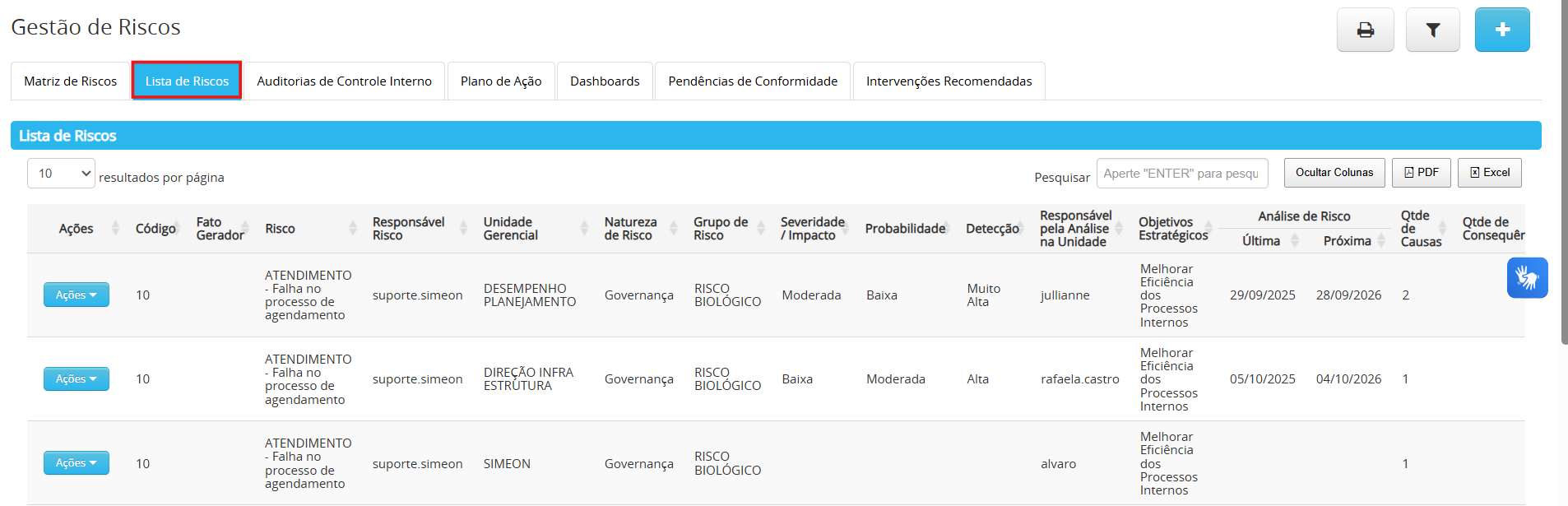Open the Pendências de Conformidade tab

752,81
